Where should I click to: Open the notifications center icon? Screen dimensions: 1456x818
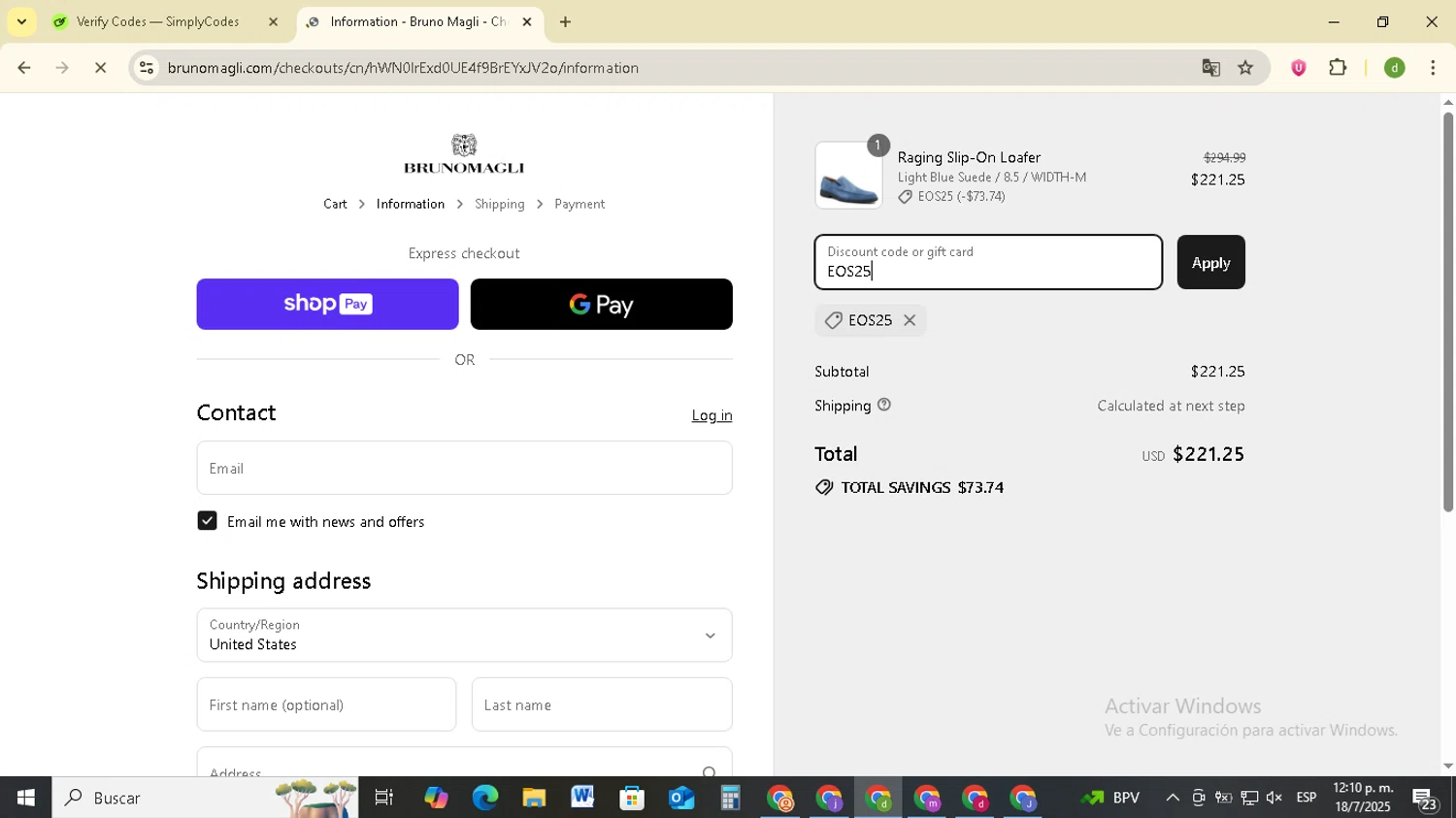[x=1425, y=800]
